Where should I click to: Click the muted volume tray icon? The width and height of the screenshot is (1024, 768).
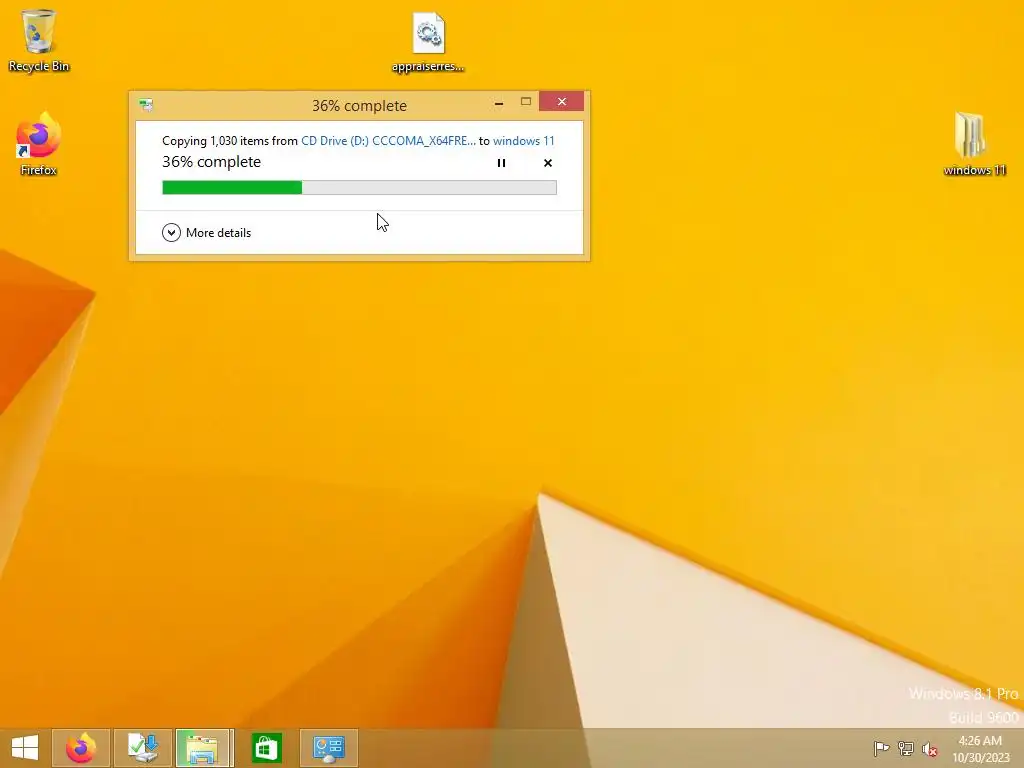click(x=929, y=749)
